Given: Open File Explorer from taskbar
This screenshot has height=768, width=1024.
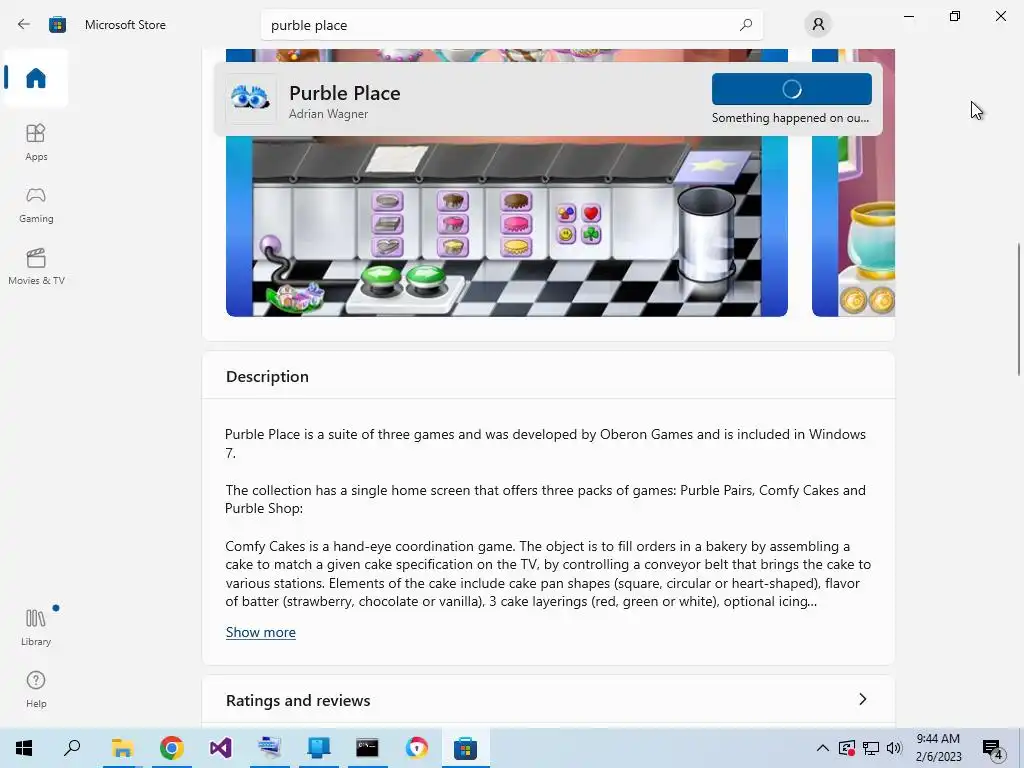Looking at the screenshot, I should 122,748.
